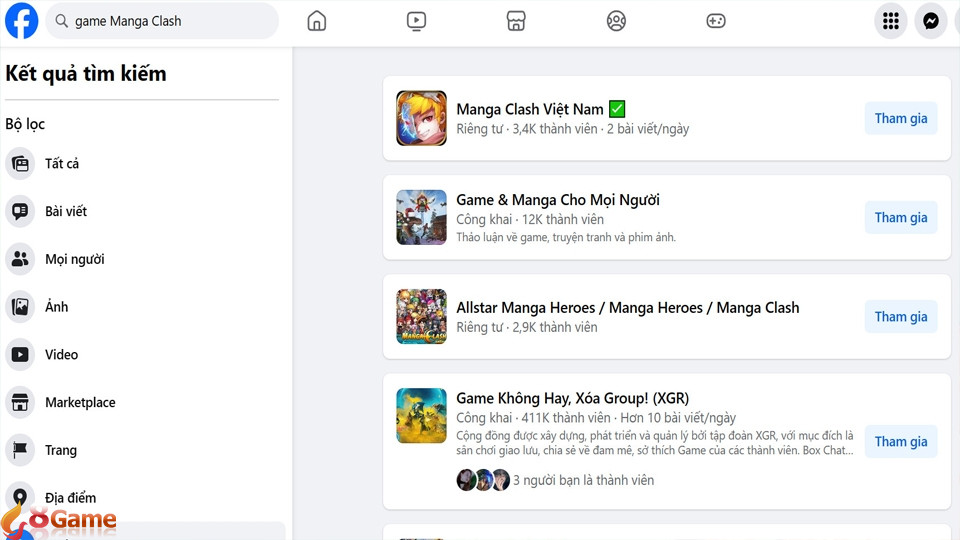The height and width of the screenshot is (540, 960).
Task: Open the Watch video icon in top bar
Action: point(416,21)
